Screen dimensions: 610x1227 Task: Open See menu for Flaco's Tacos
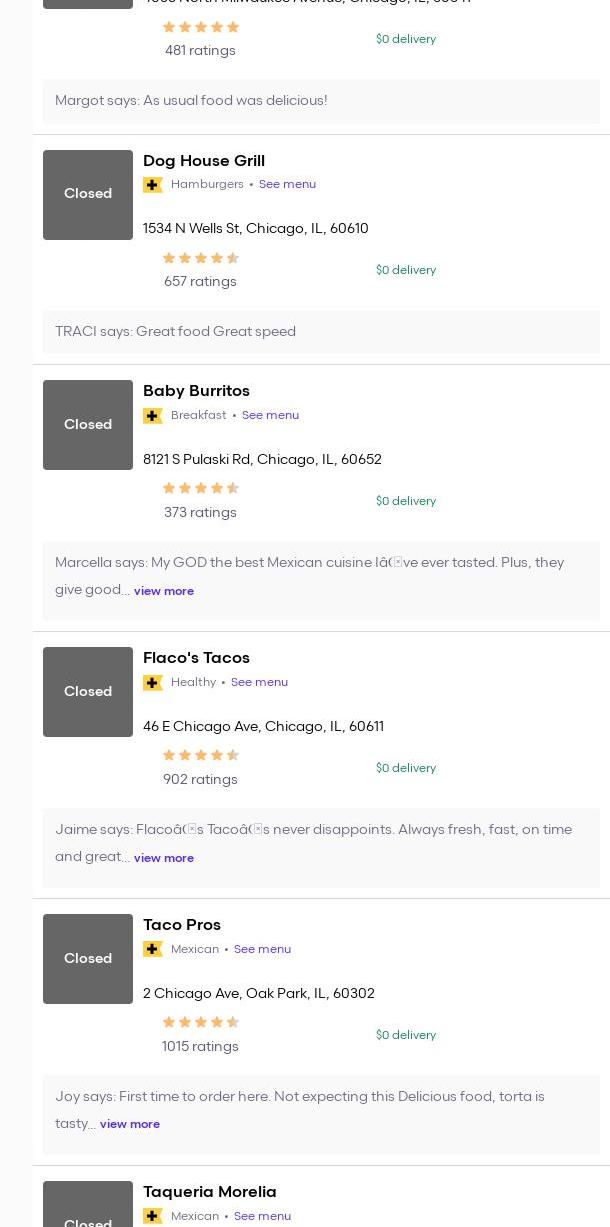tap(259, 682)
